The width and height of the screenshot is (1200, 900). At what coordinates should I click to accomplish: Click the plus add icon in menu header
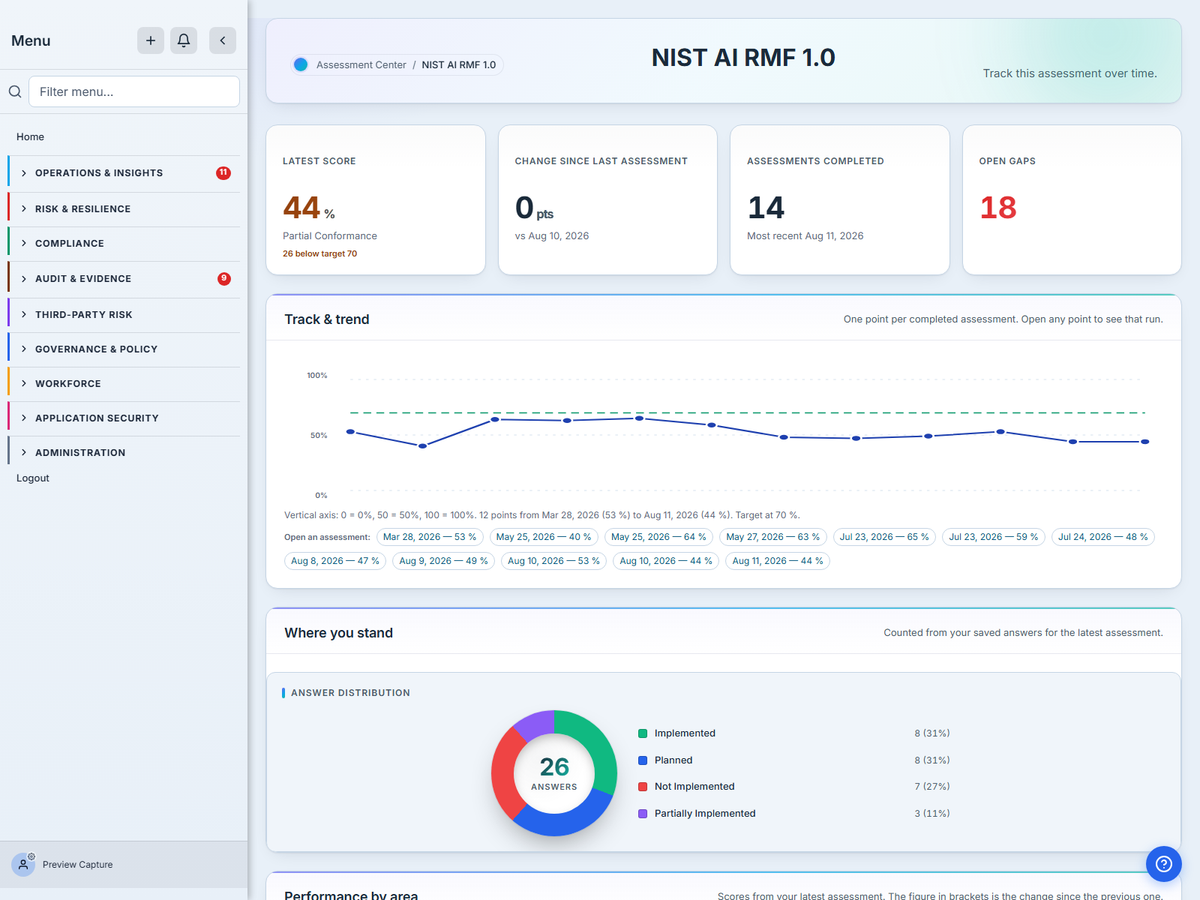click(150, 40)
